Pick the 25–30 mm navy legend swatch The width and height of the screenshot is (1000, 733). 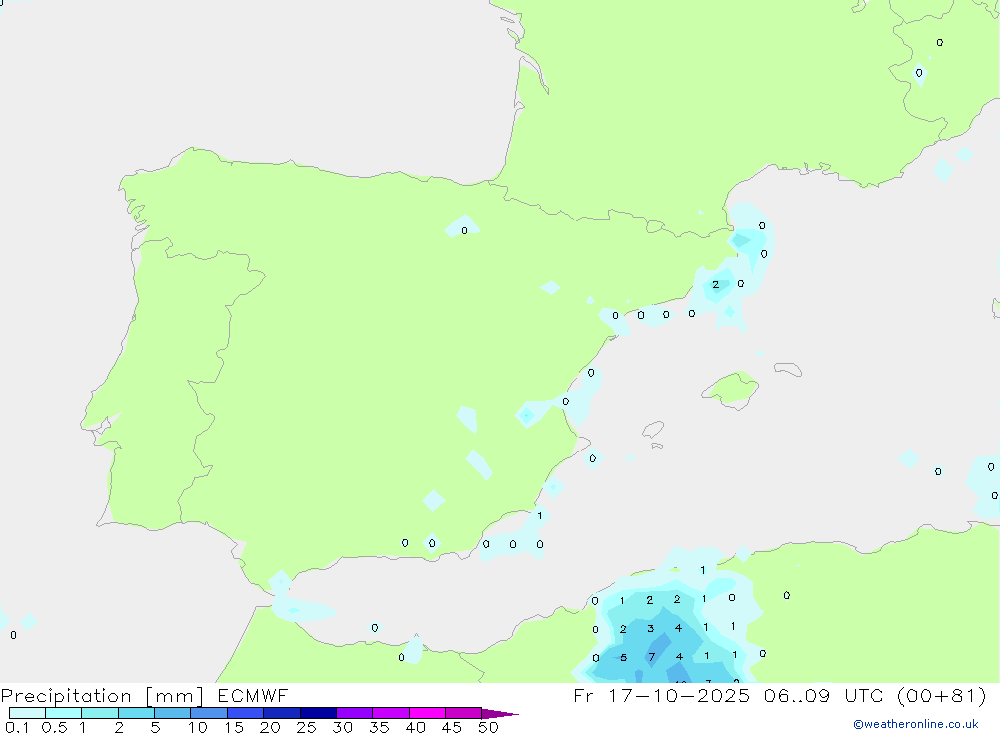[318, 713]
